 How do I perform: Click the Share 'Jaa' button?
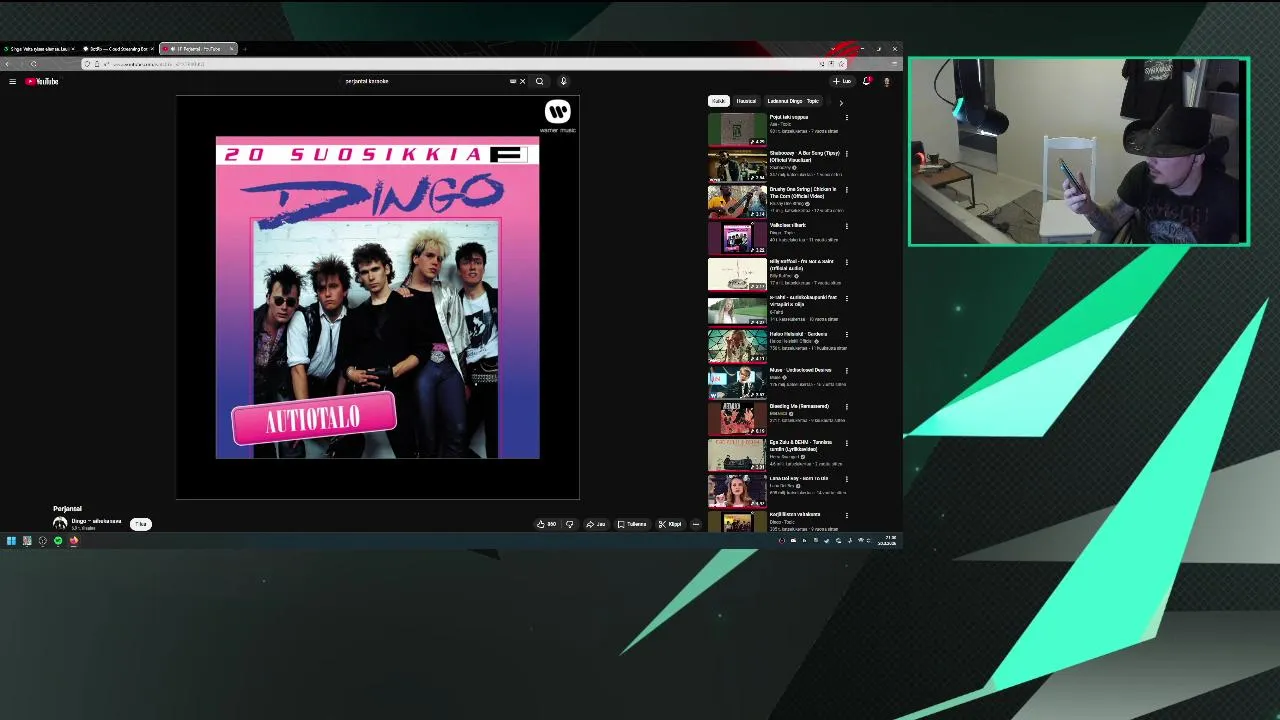[x=596, y=524]
